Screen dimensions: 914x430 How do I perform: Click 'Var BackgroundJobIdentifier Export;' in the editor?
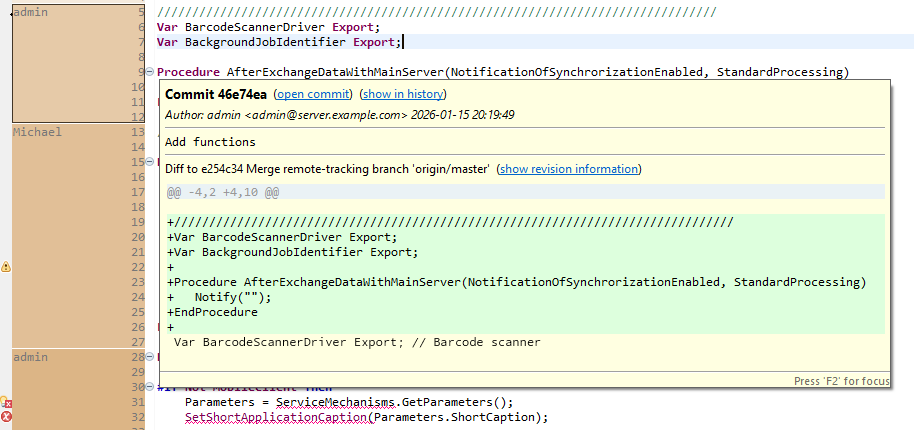tap(278, 42)
